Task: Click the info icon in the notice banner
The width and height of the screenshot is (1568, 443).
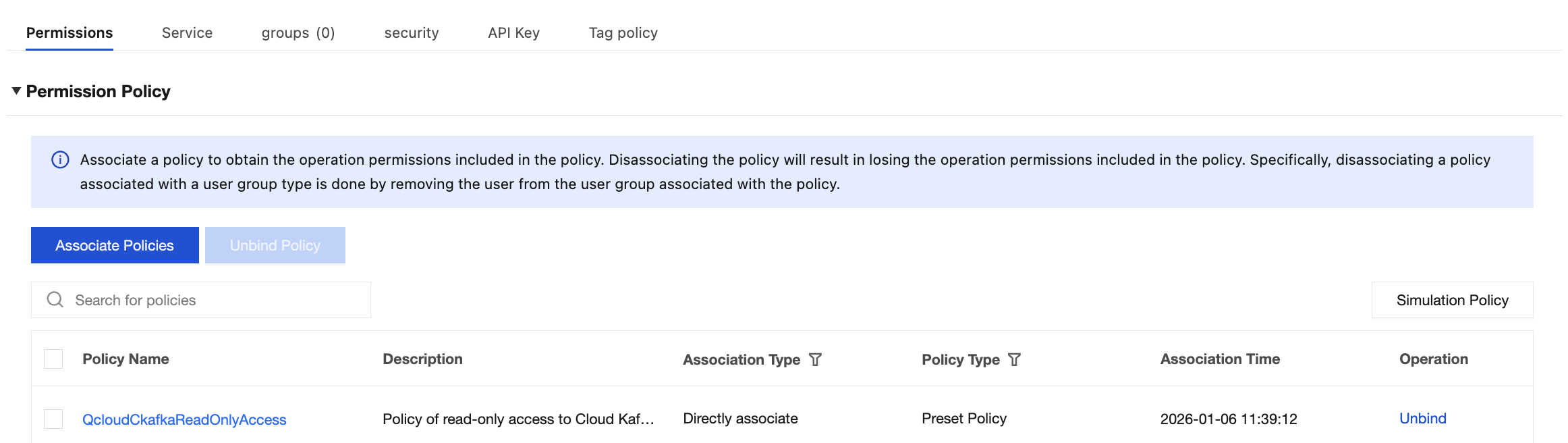Action: click(x=60, y=160)
